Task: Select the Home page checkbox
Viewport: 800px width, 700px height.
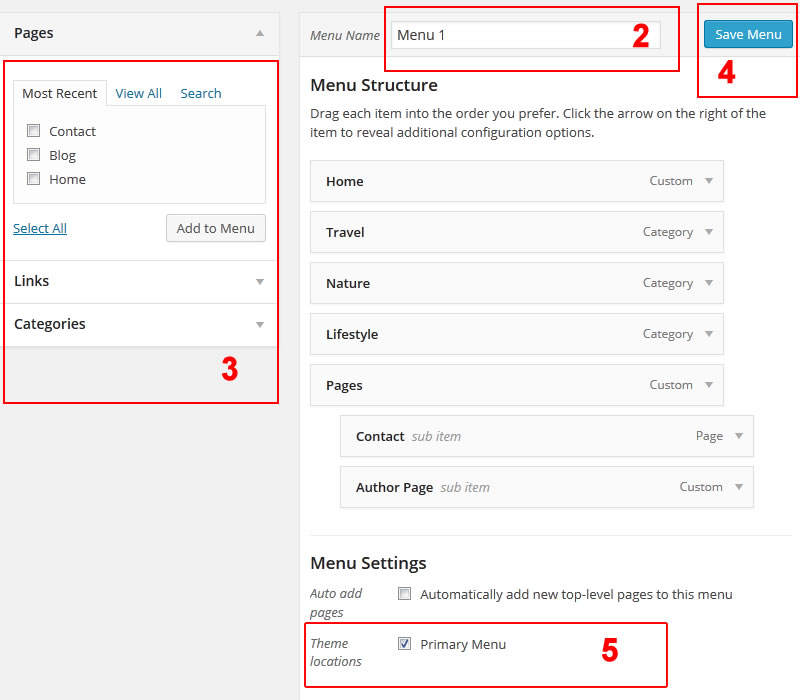Action: point(34,179)
